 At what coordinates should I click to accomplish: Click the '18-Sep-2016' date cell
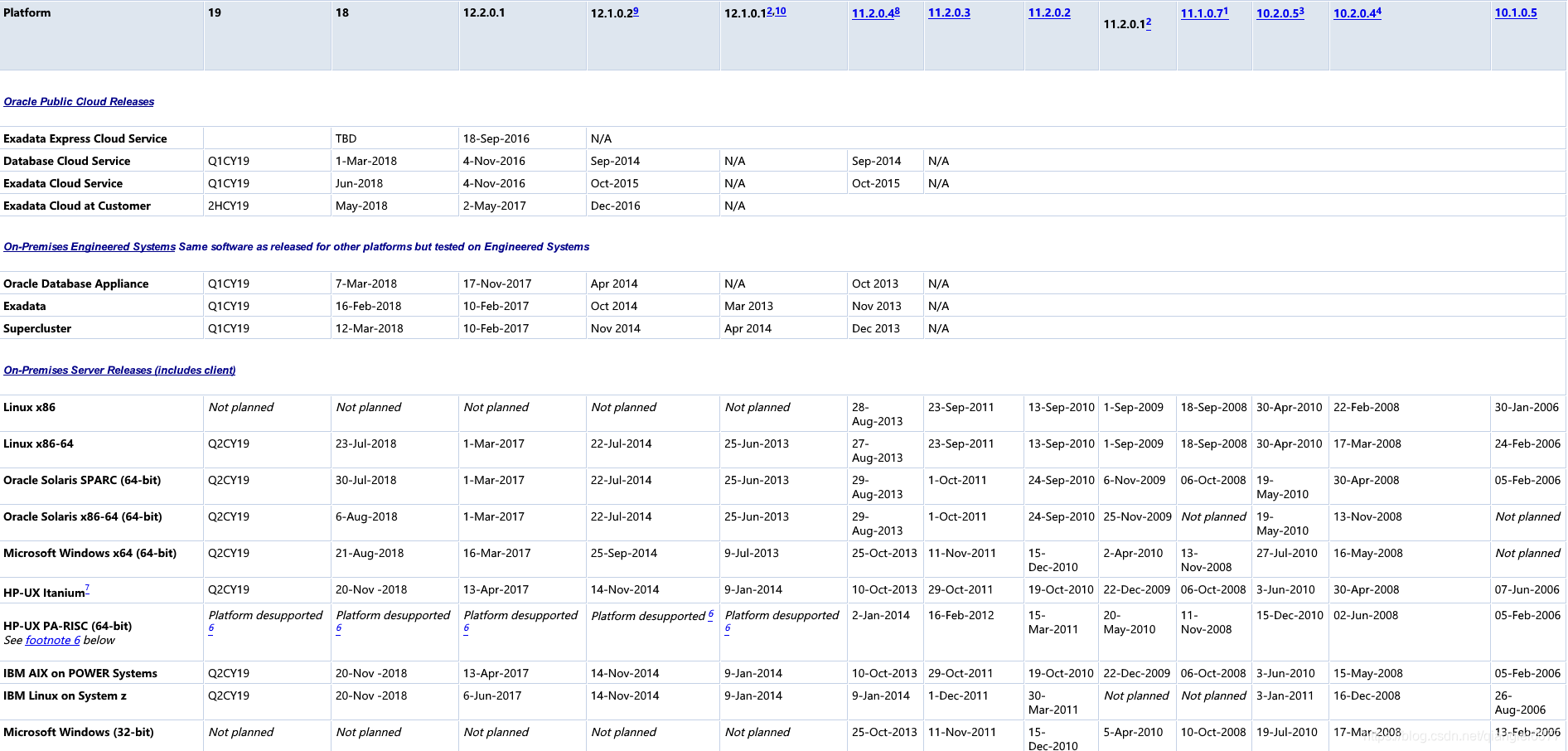tap(496, 139)
